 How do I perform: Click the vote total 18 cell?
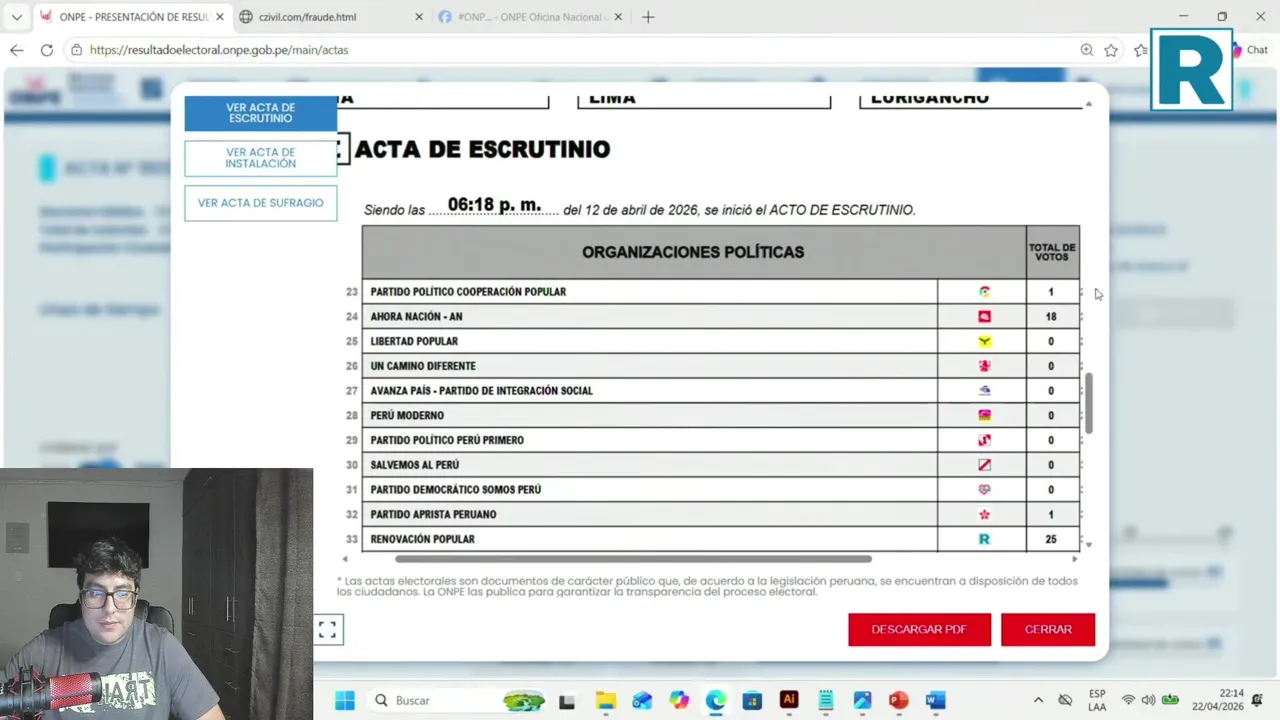click(x=1051, y=317)
